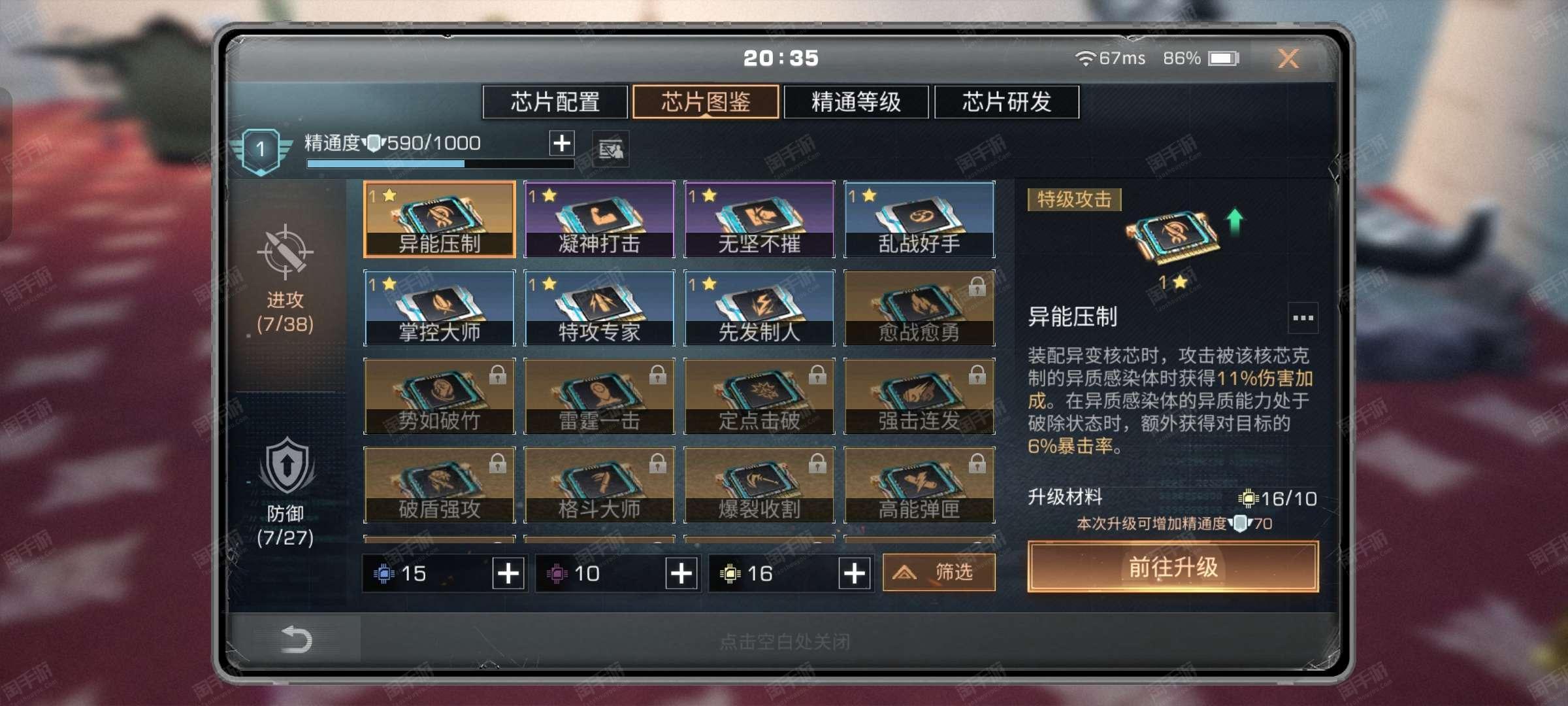
Task: Expand the 筛选 filter menu
Action: (x=939, y=573)
